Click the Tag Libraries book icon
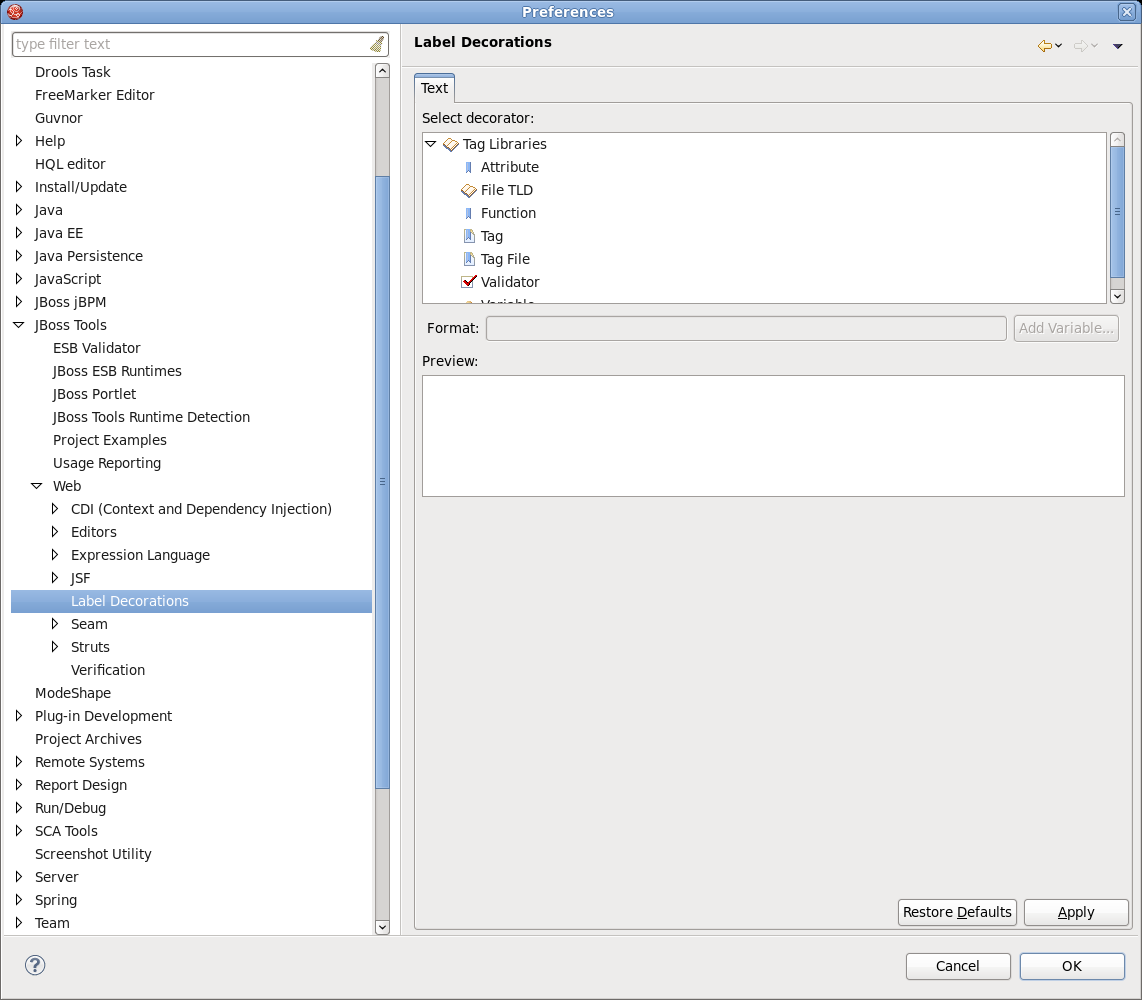 tap(451, 144)
